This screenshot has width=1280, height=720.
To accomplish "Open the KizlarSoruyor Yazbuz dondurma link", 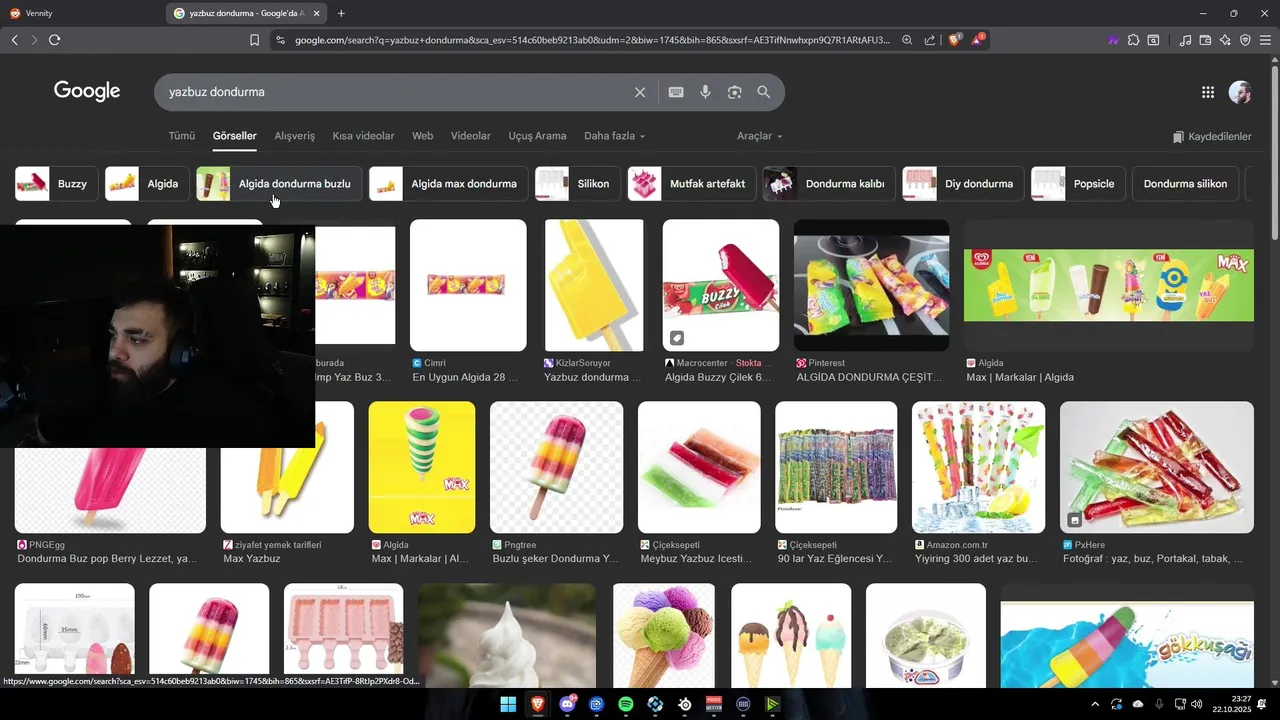I will pyautogui.click(x=592, y=377).
